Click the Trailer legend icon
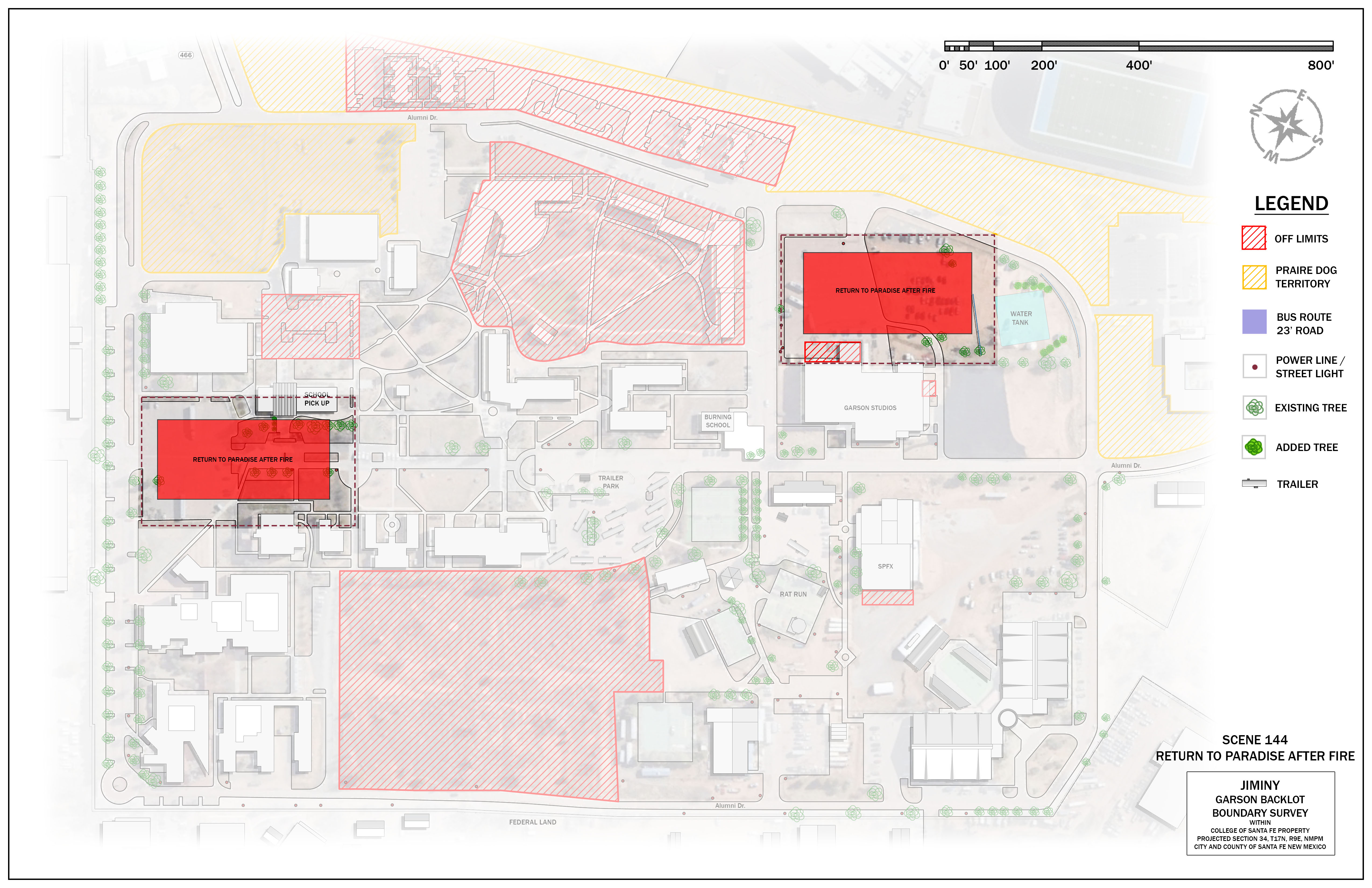The height and width of the screenshot is (888, 1372). pos(1254,483)
